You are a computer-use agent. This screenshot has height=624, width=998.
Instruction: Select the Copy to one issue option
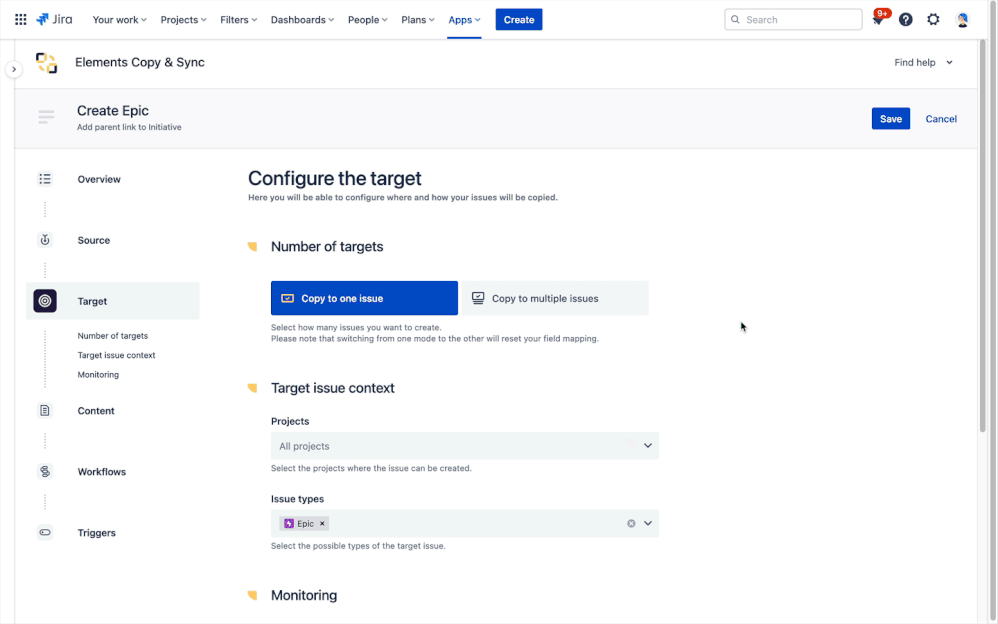(x=364, y=297)
